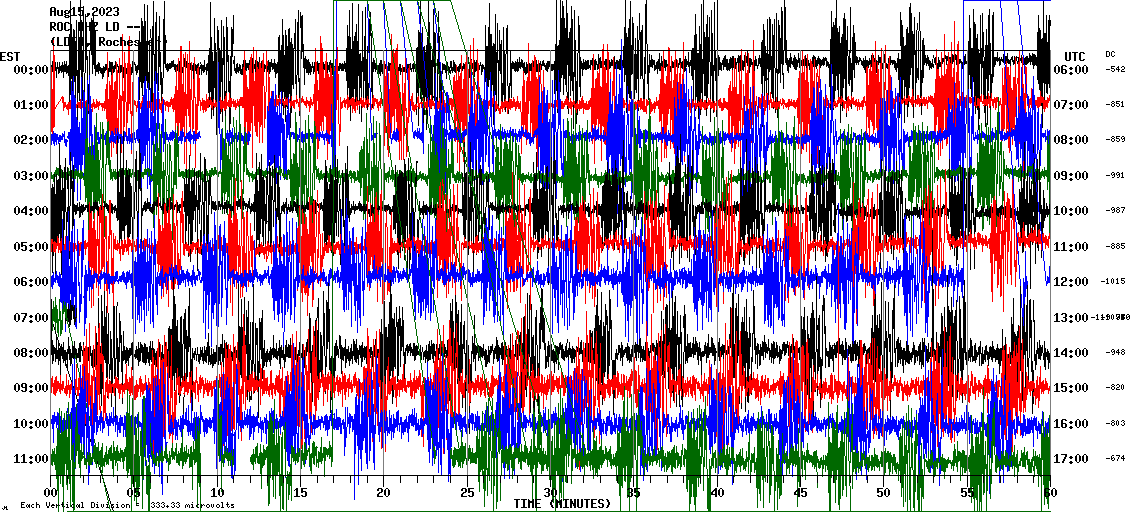Select the -1015 DC offset value

click(1114, 282)
